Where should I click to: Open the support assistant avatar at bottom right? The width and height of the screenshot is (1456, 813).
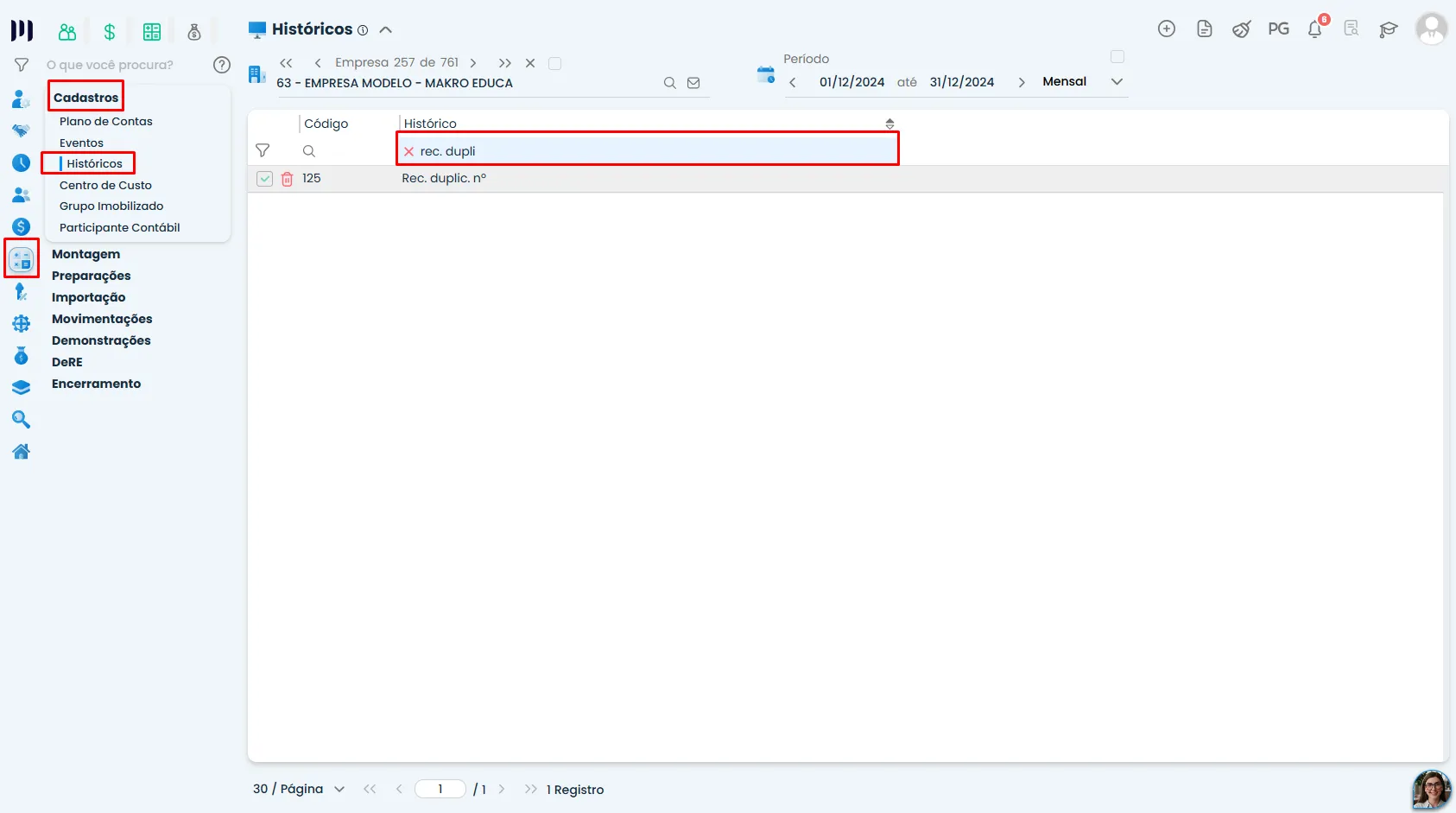coord(1431,790)
